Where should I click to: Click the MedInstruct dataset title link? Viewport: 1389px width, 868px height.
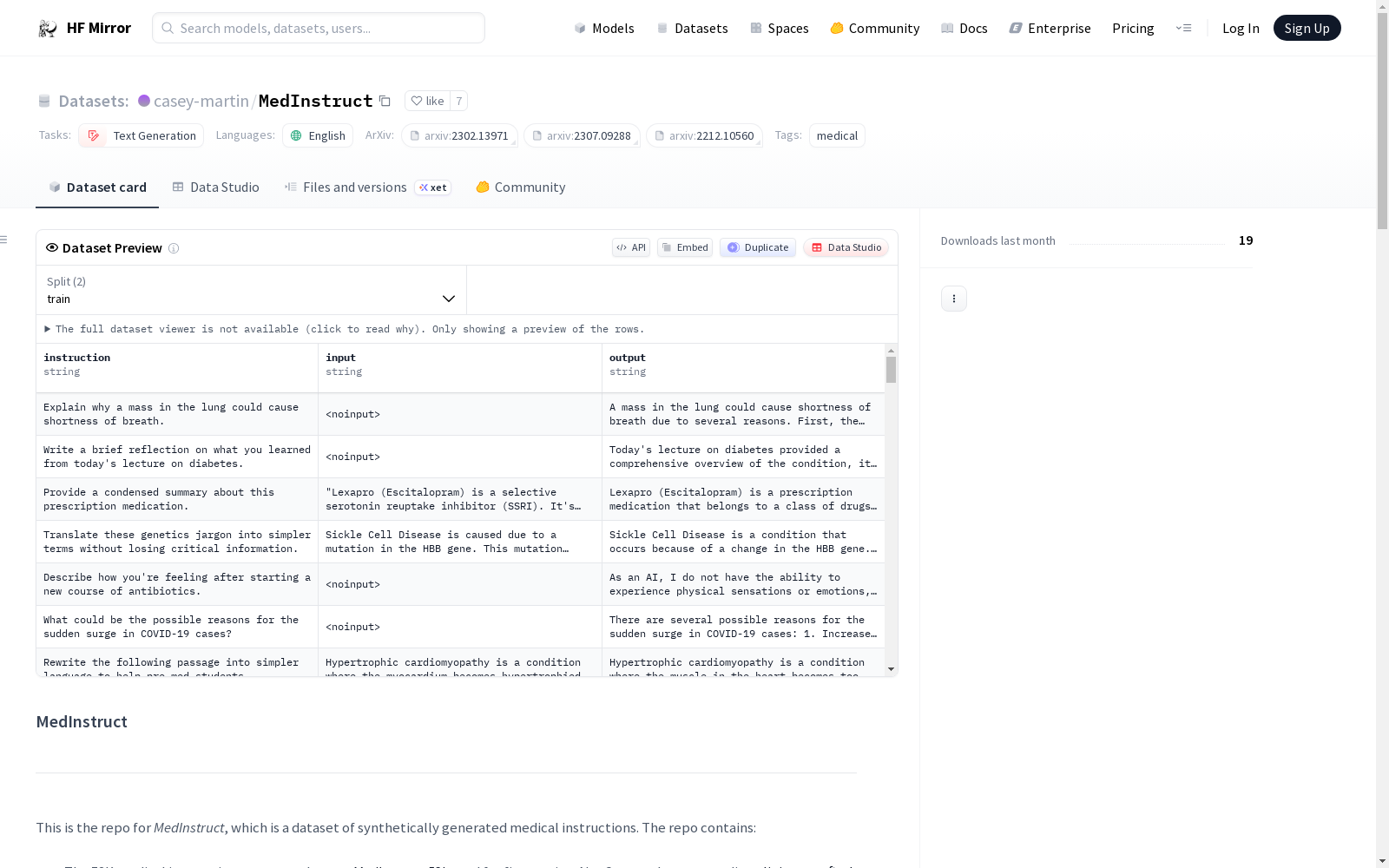pyautogui.click(x=316, y=101)
